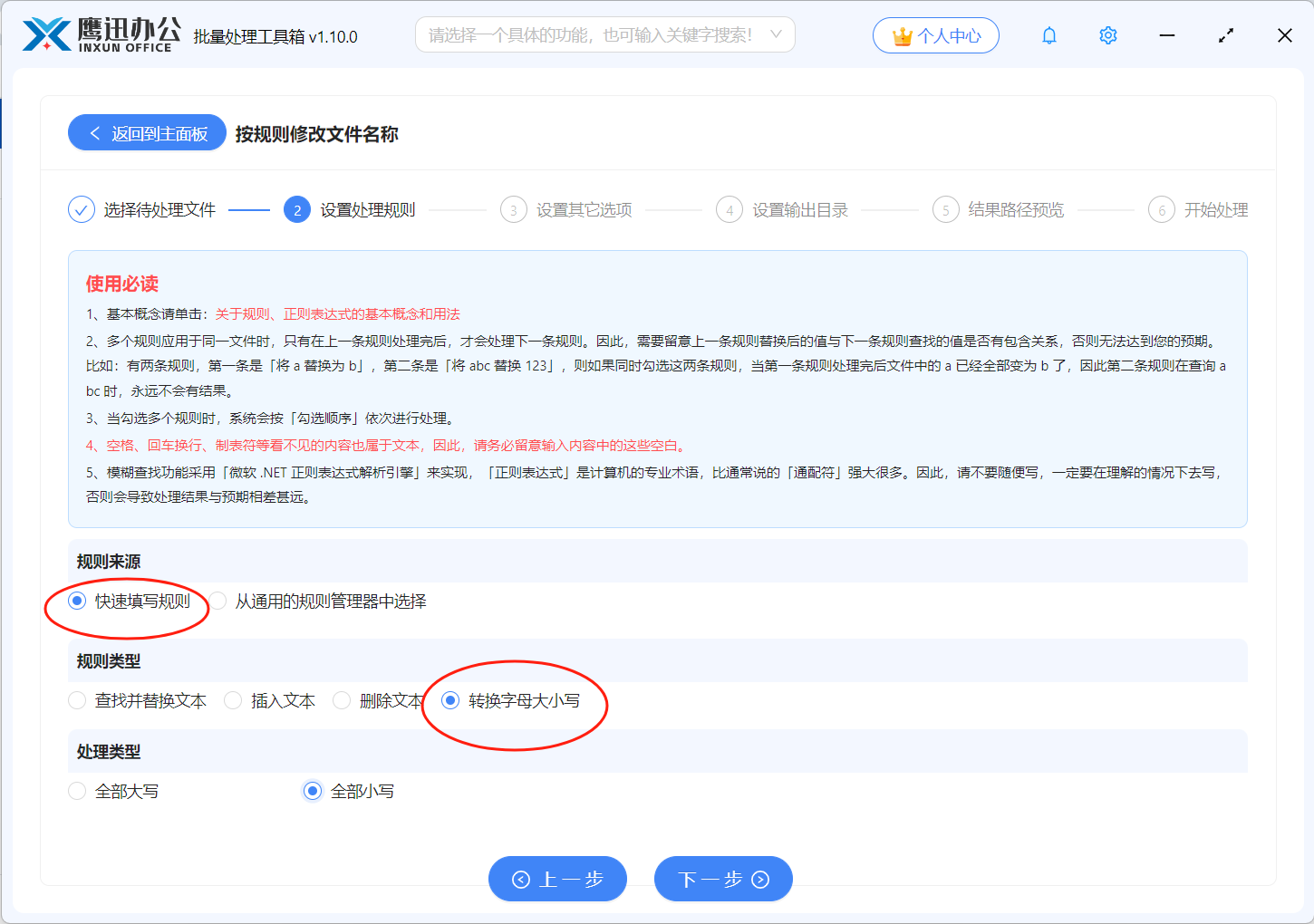Click the step 1 checkmark circle
The image size is (1314, 924).
(82, 210)
